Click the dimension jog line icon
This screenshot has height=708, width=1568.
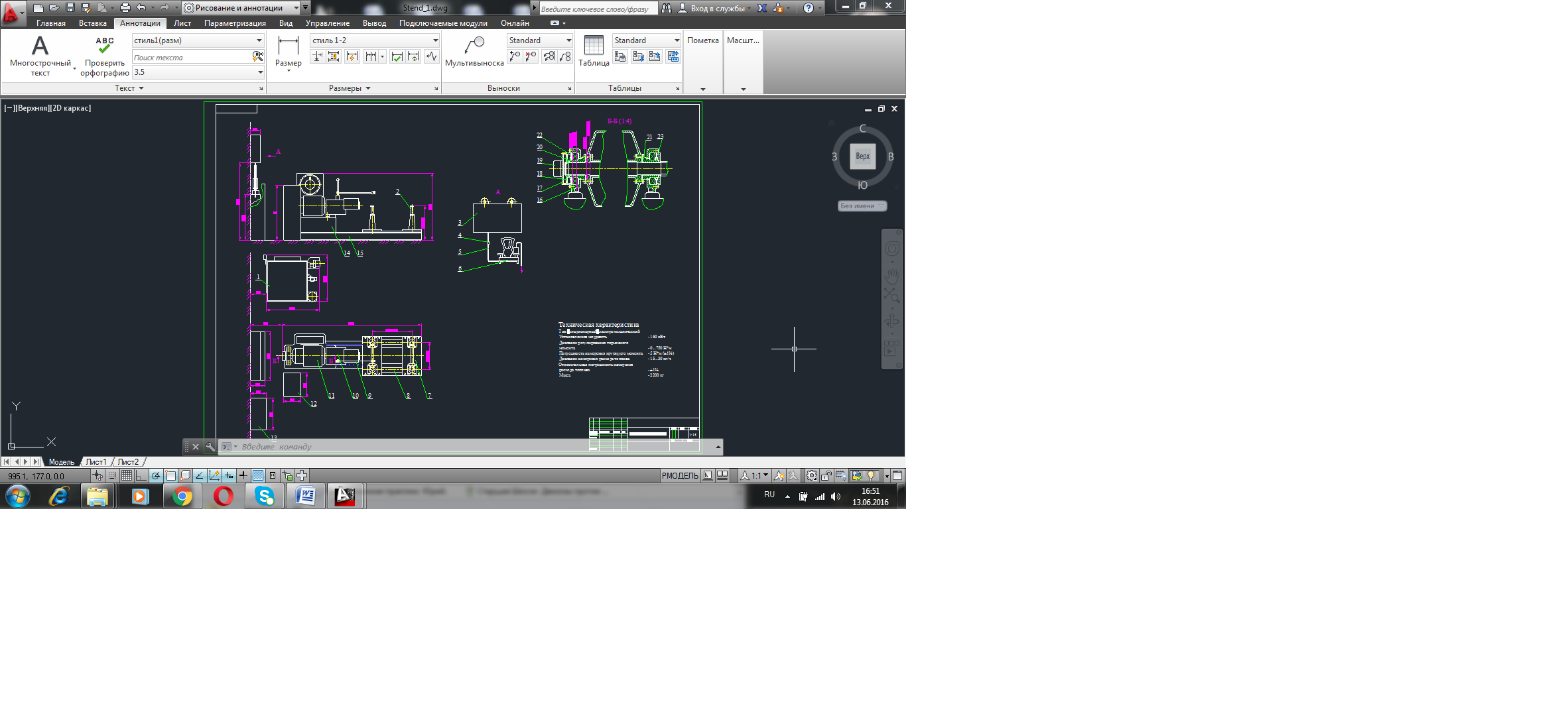pos(432,57)
